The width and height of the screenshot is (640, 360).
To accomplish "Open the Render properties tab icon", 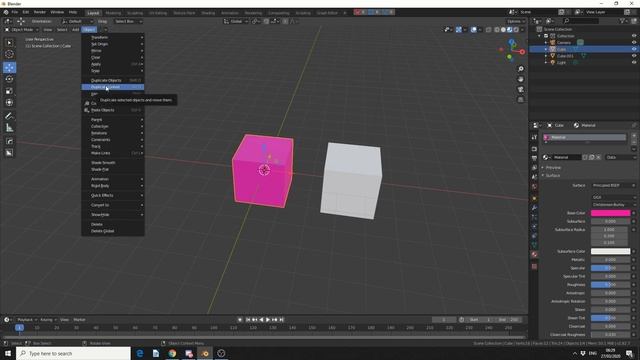I will click(534, 149).
